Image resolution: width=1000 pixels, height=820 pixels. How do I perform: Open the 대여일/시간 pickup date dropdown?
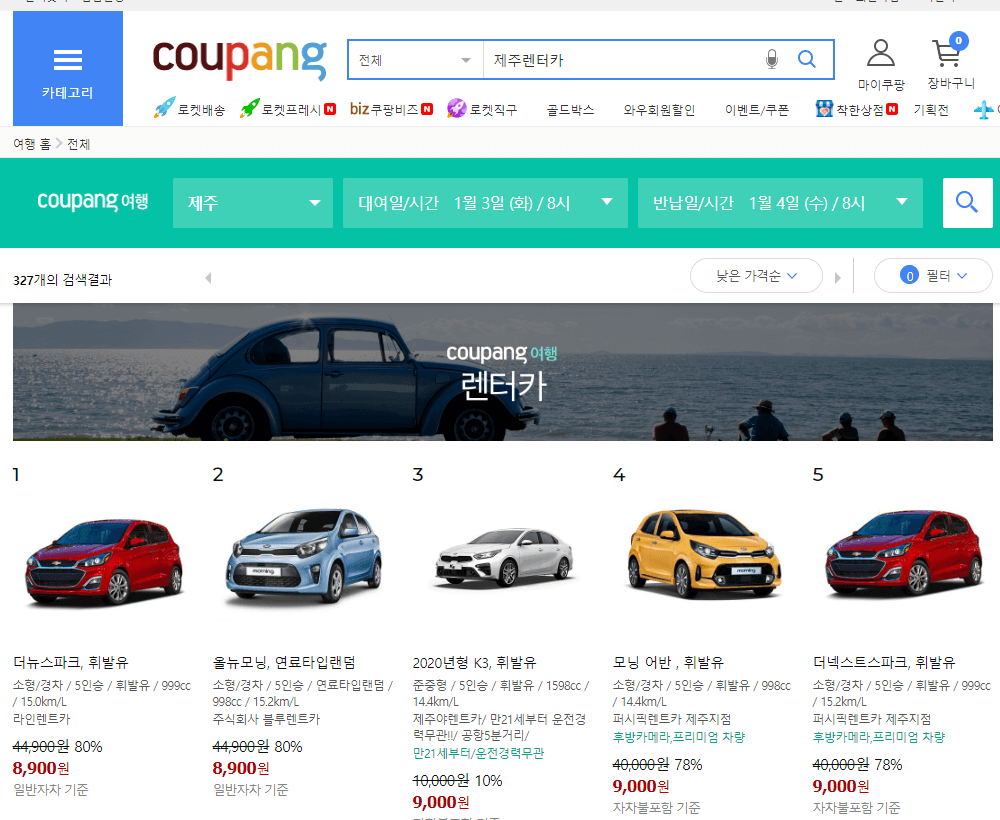(x=485, y=203)
